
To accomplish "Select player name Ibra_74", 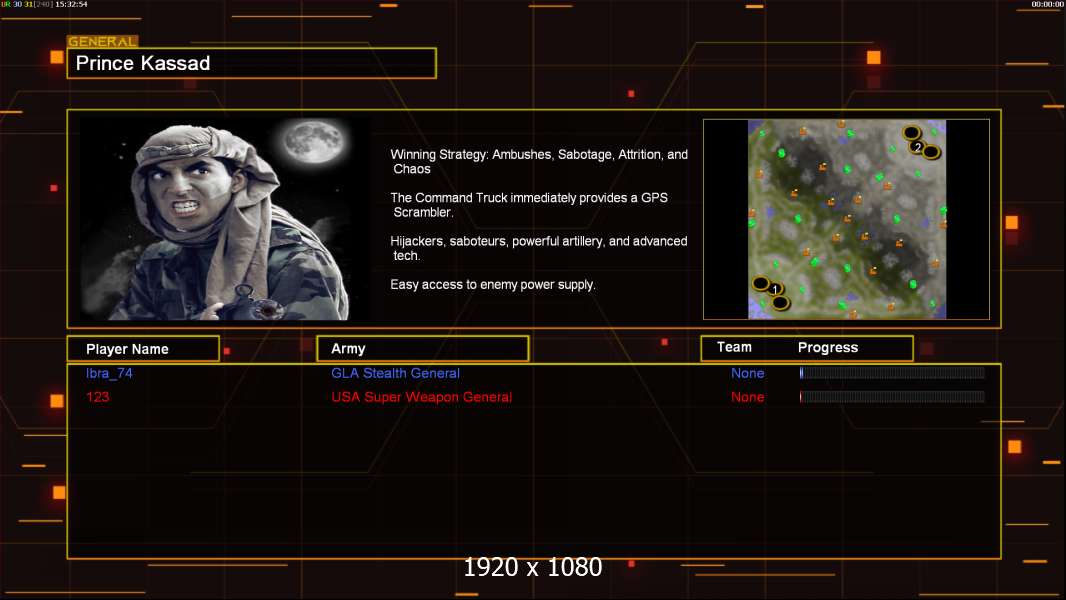I will (x=109, y=373).
